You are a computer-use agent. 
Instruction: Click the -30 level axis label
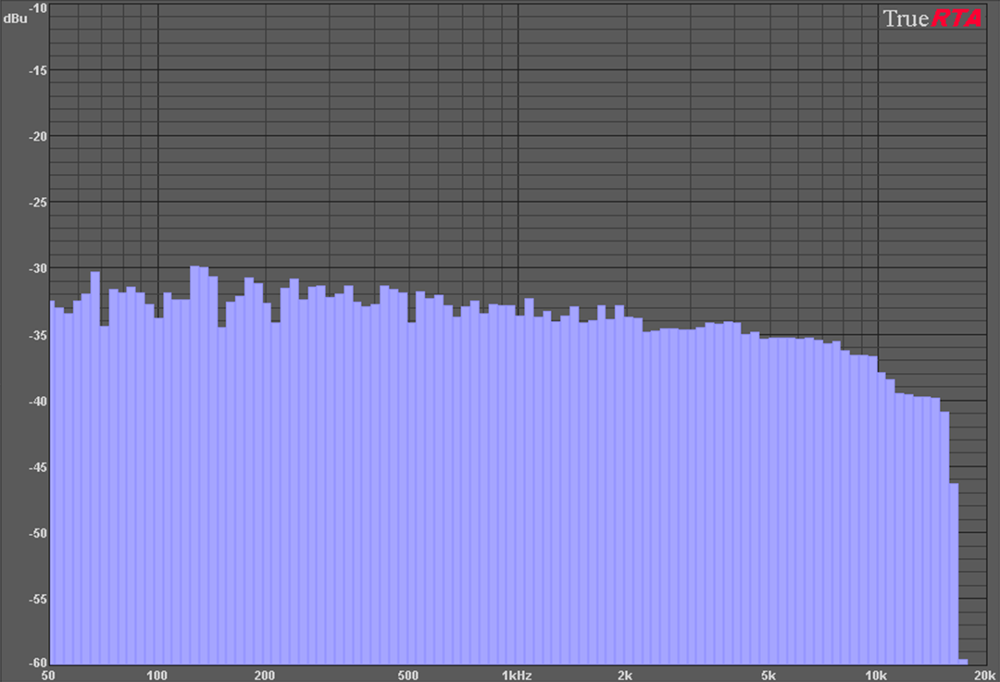coord(38,269)
